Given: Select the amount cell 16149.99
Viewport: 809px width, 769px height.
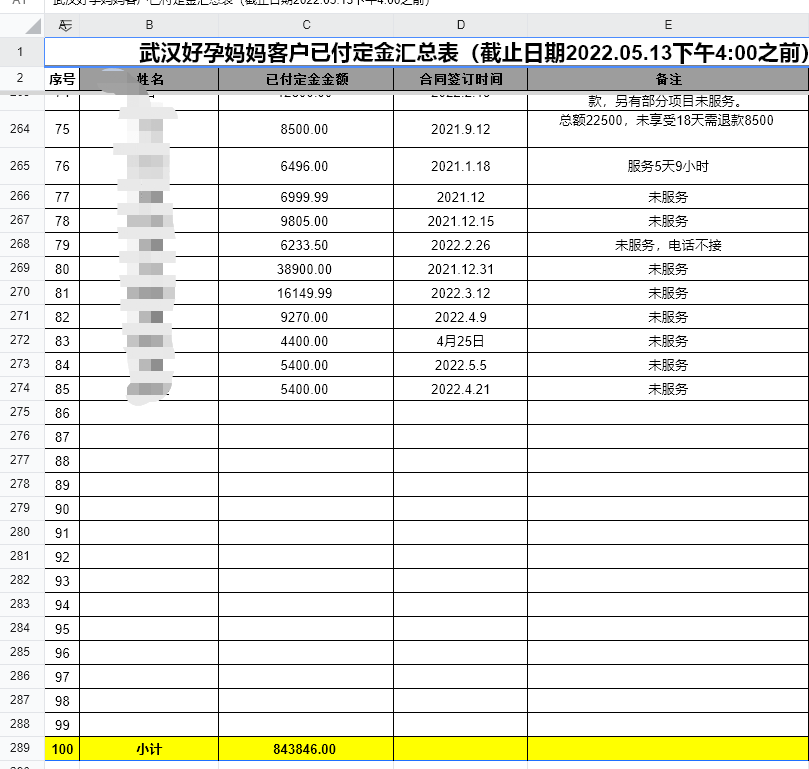Looking at the screenshot, I should 306,293.
